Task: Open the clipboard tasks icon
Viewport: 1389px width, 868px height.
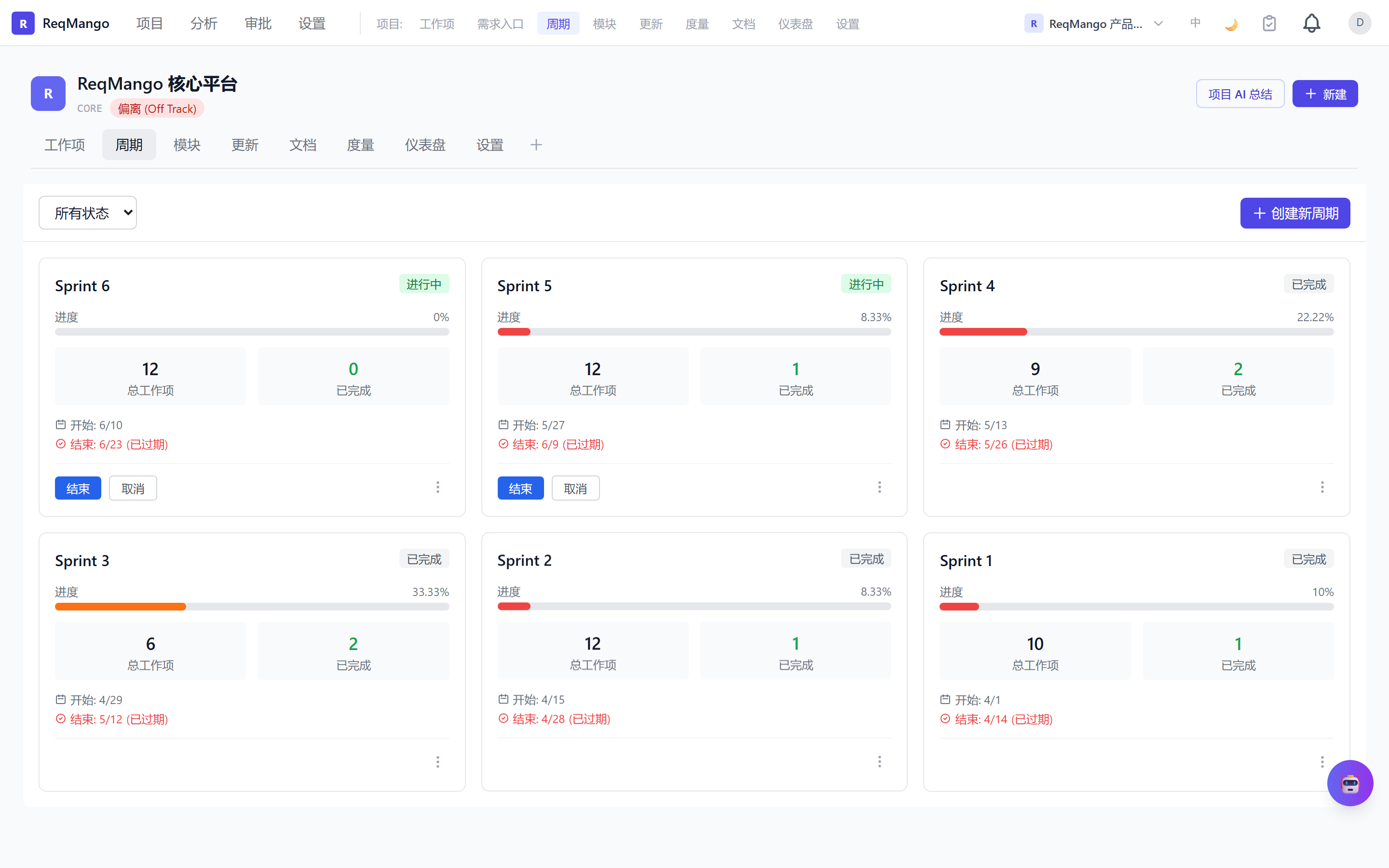Action: pyautogui.click(x=1269, y=24)
